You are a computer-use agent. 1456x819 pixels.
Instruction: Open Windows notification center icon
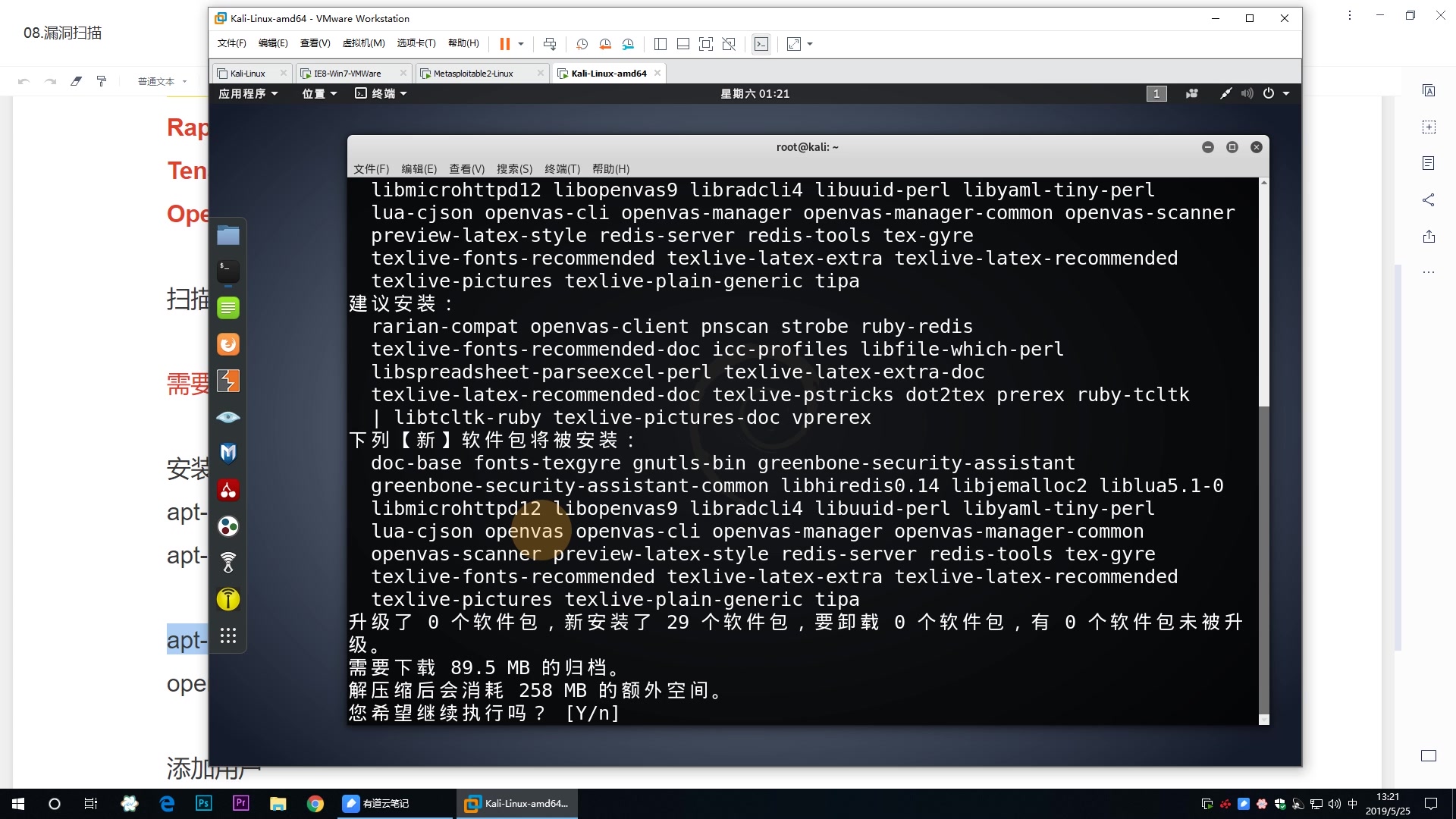[1431, 804]
